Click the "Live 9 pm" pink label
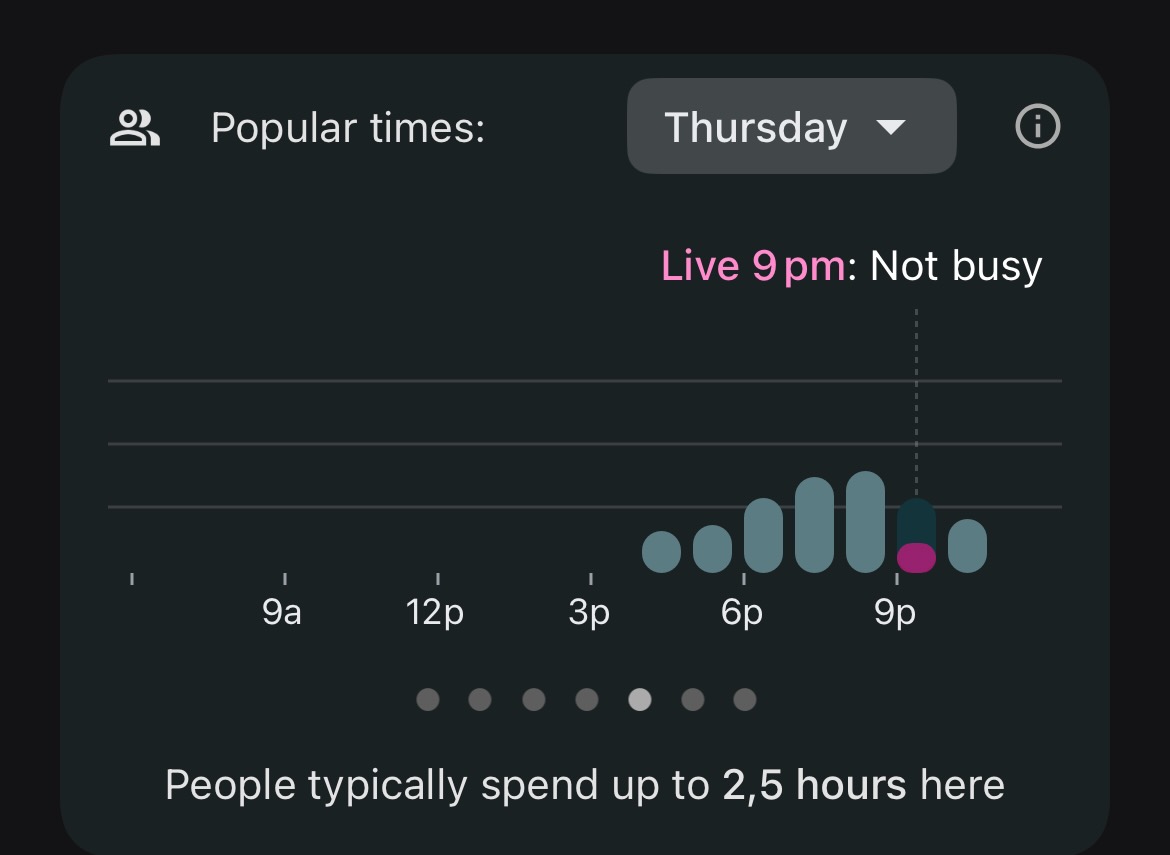 point(752,266)
